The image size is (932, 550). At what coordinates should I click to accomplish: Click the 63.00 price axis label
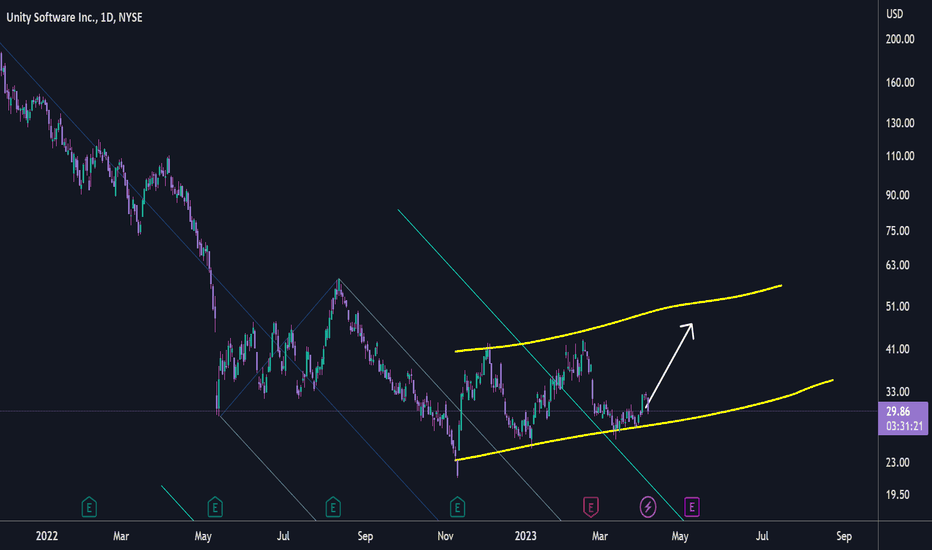click(898, 265)
